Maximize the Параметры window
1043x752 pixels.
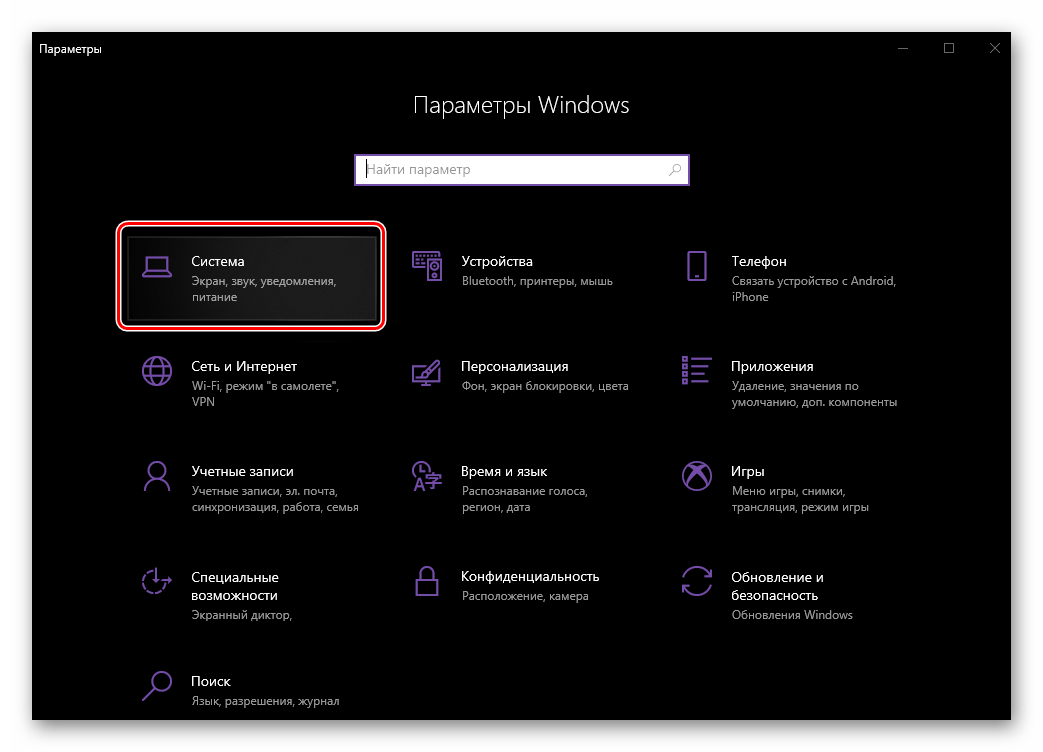pos(949,49)
